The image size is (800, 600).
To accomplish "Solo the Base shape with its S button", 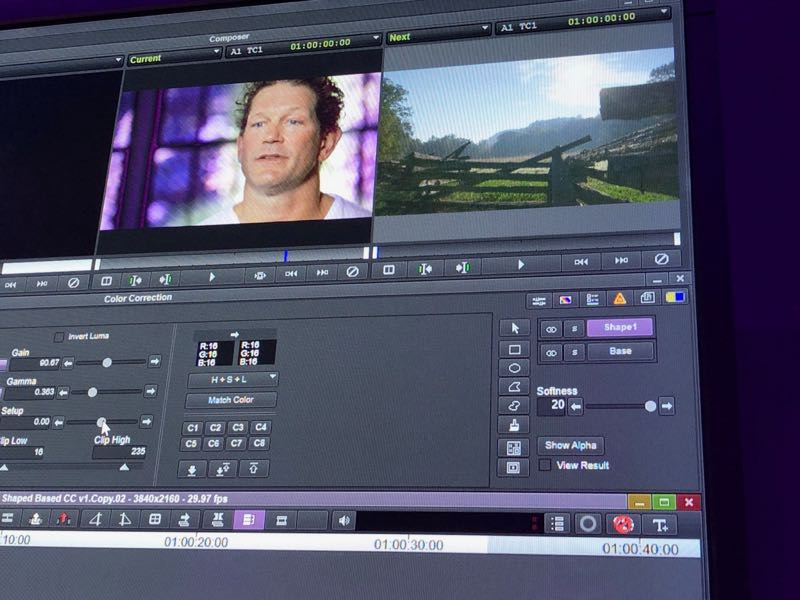I will click(x=573, y=352).
